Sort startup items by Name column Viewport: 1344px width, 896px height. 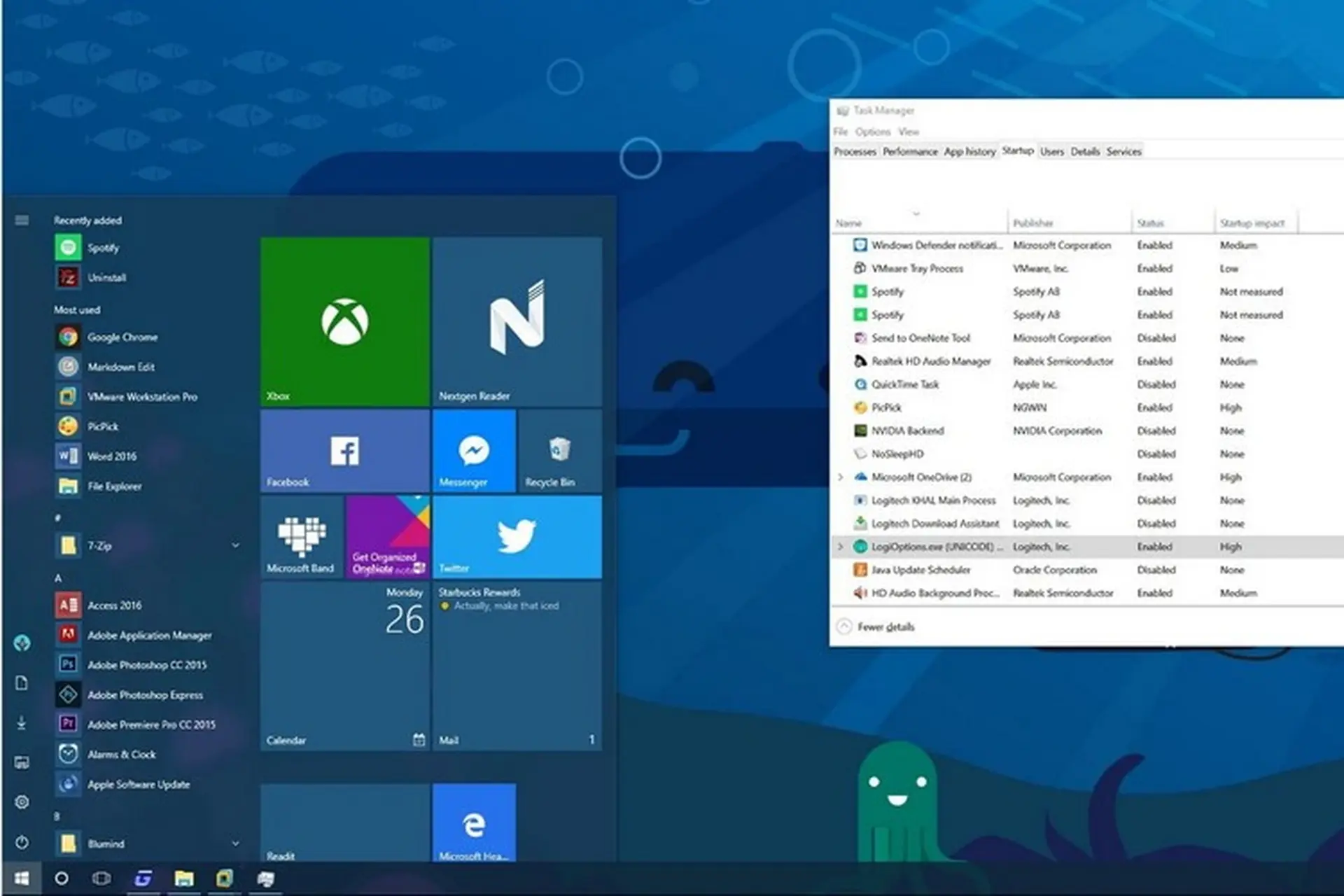(x=848, y=223)
